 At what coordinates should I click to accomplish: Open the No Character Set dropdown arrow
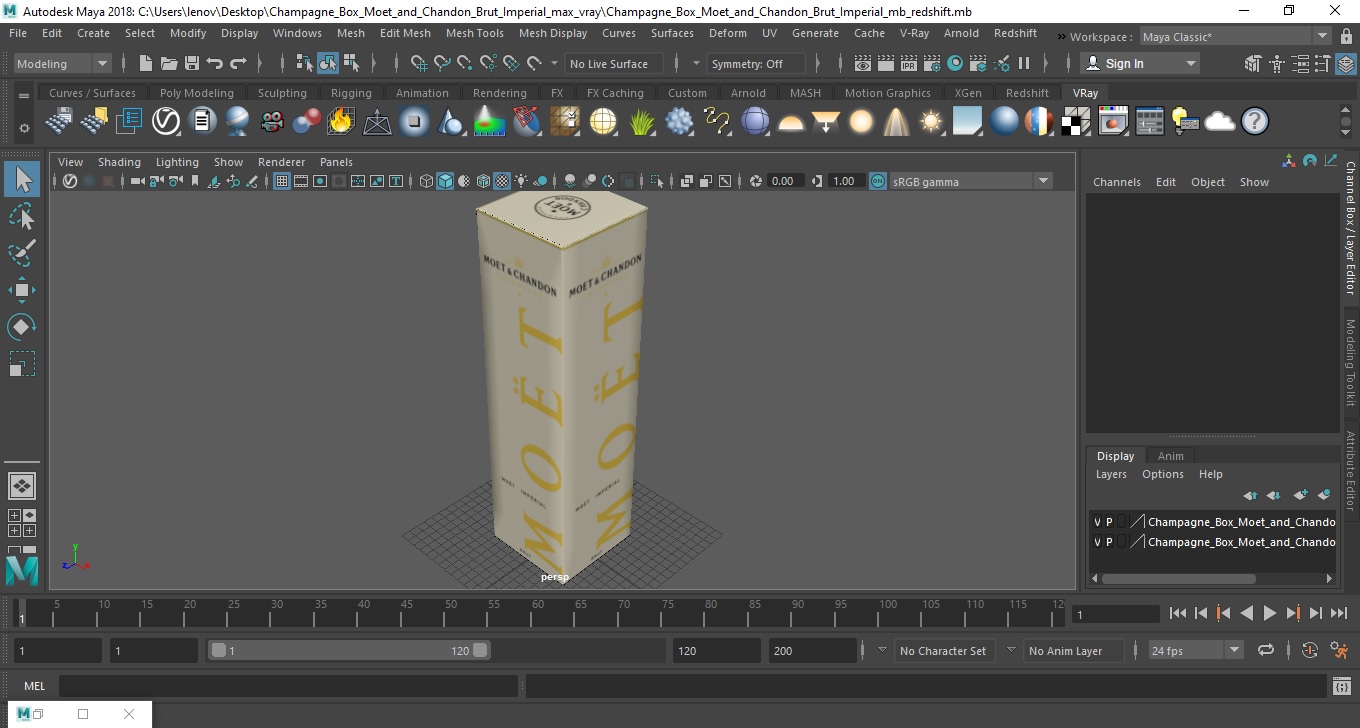point(882,650)
